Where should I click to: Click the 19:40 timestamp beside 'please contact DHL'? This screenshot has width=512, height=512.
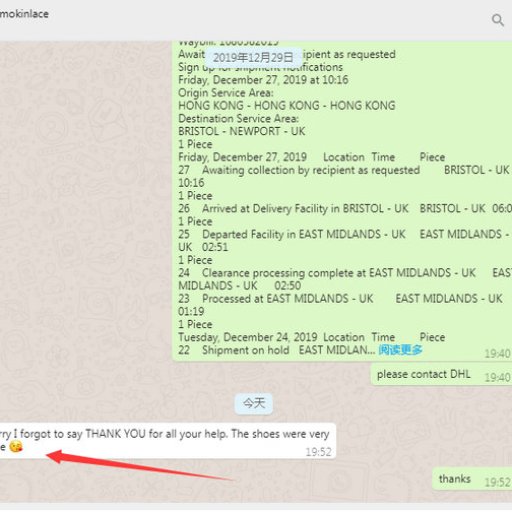coord(497,377)
